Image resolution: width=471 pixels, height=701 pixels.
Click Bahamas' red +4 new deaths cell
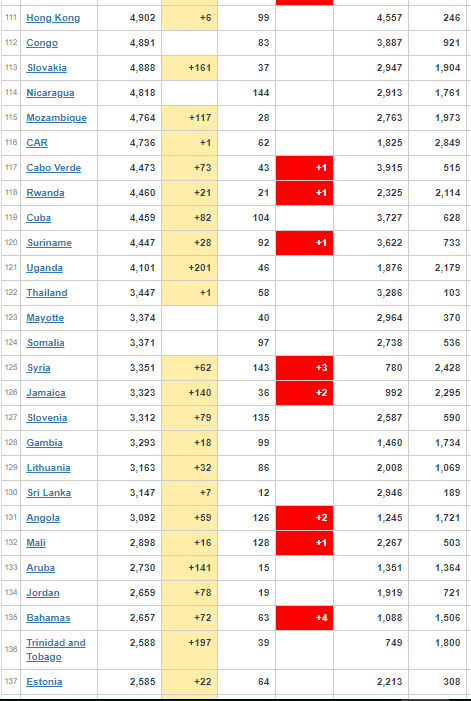[x=304, y=618]
